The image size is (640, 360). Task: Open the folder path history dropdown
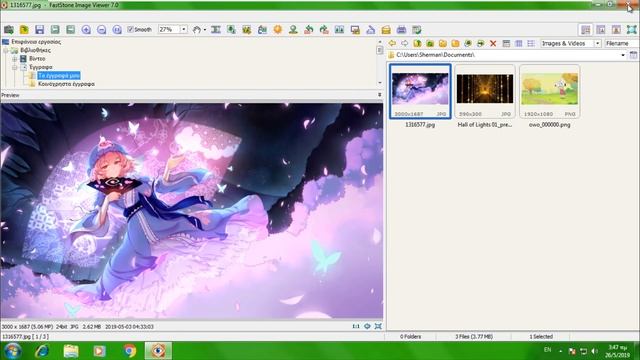(x=623, y=55)
